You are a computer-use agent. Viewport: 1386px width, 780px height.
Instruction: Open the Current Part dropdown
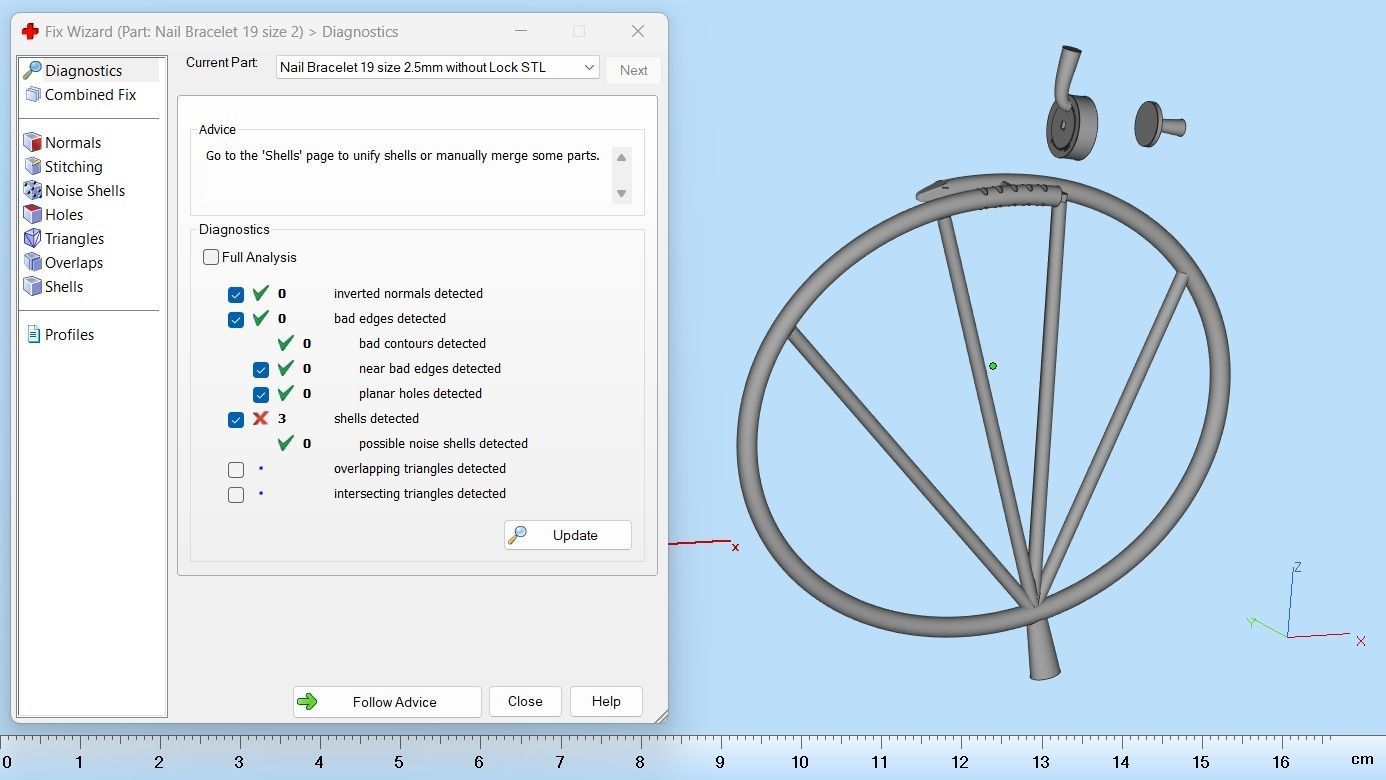pyautogui.click(x=438, y=67)
